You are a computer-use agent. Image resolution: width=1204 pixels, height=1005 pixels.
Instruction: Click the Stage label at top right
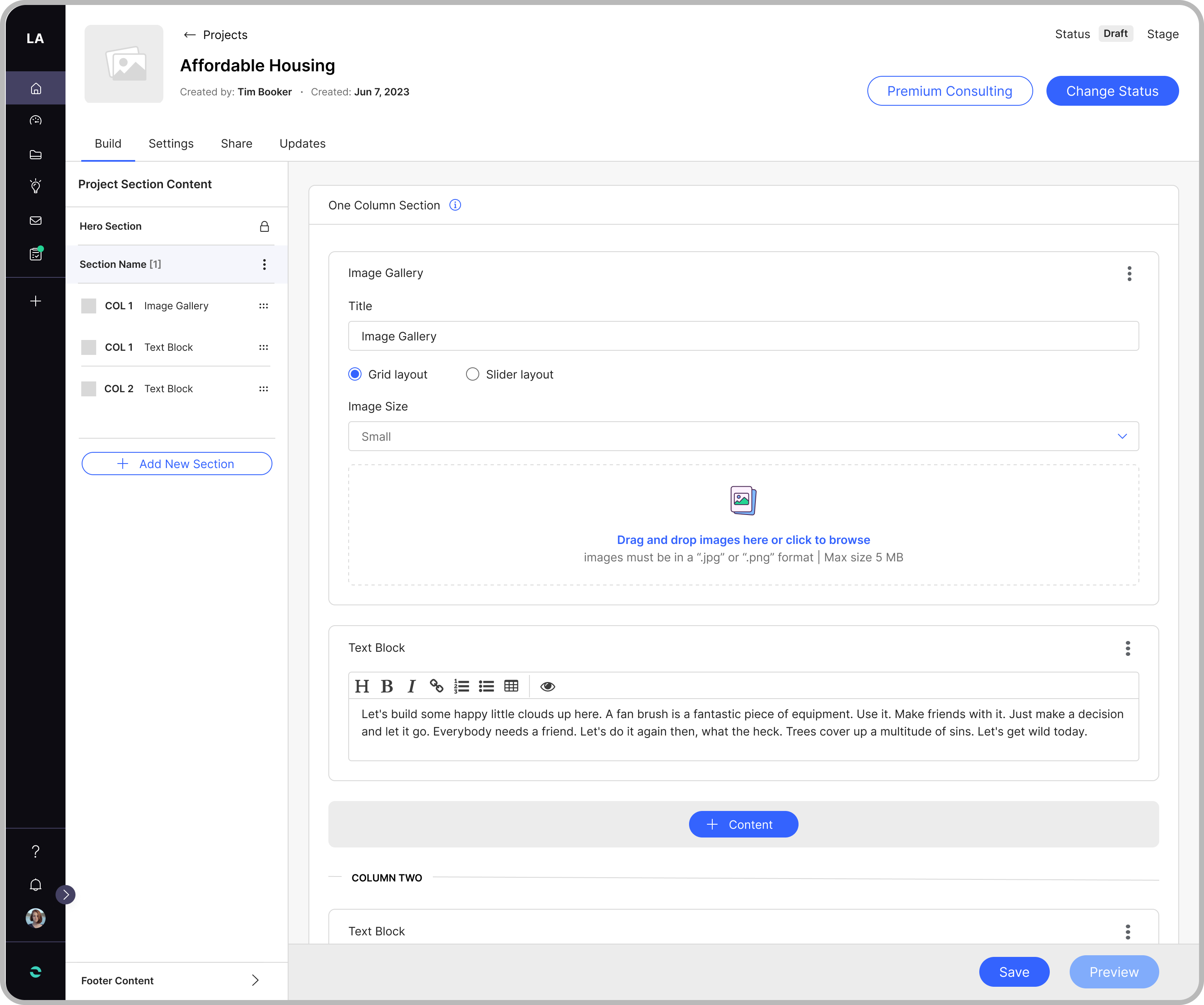coord(1162,34)
